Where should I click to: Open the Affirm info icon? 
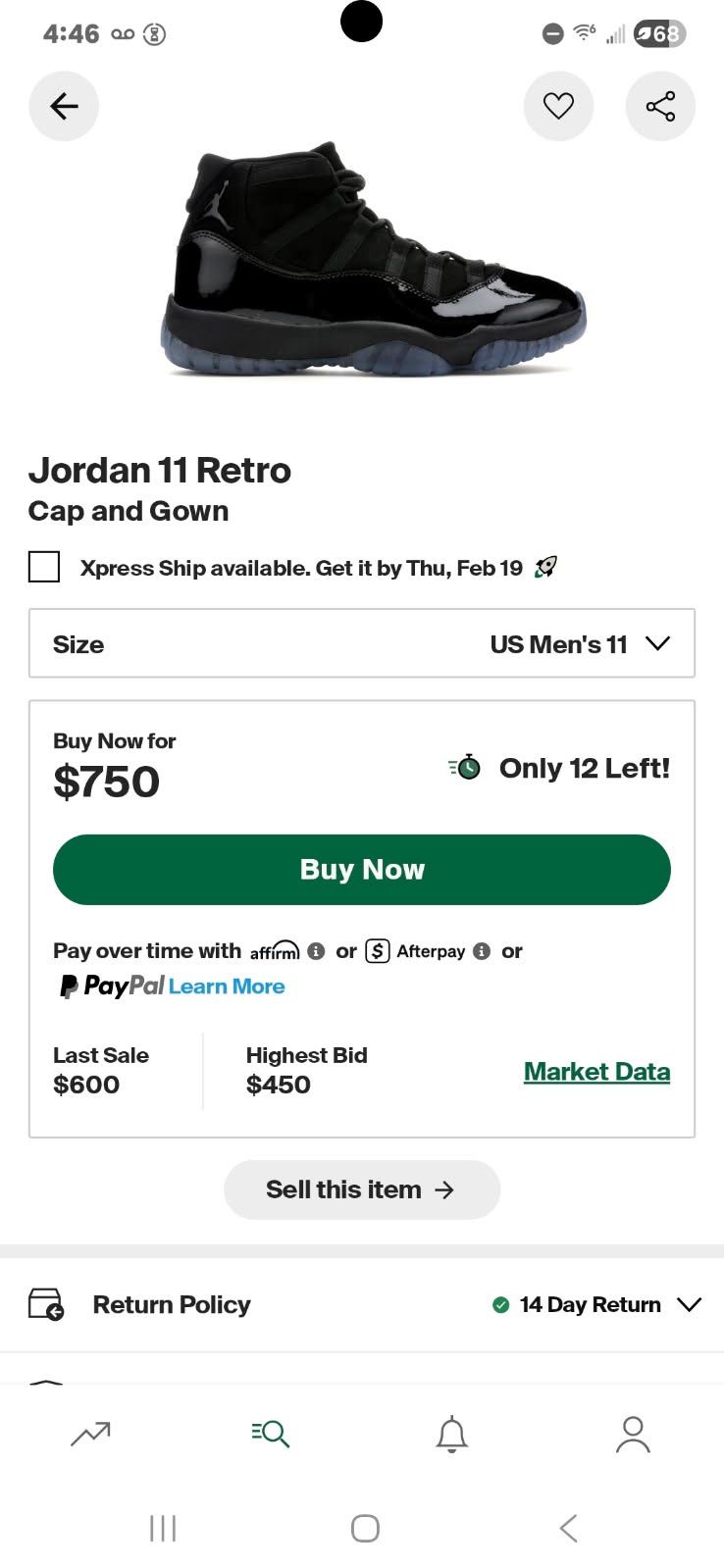(x=316, y=951)
